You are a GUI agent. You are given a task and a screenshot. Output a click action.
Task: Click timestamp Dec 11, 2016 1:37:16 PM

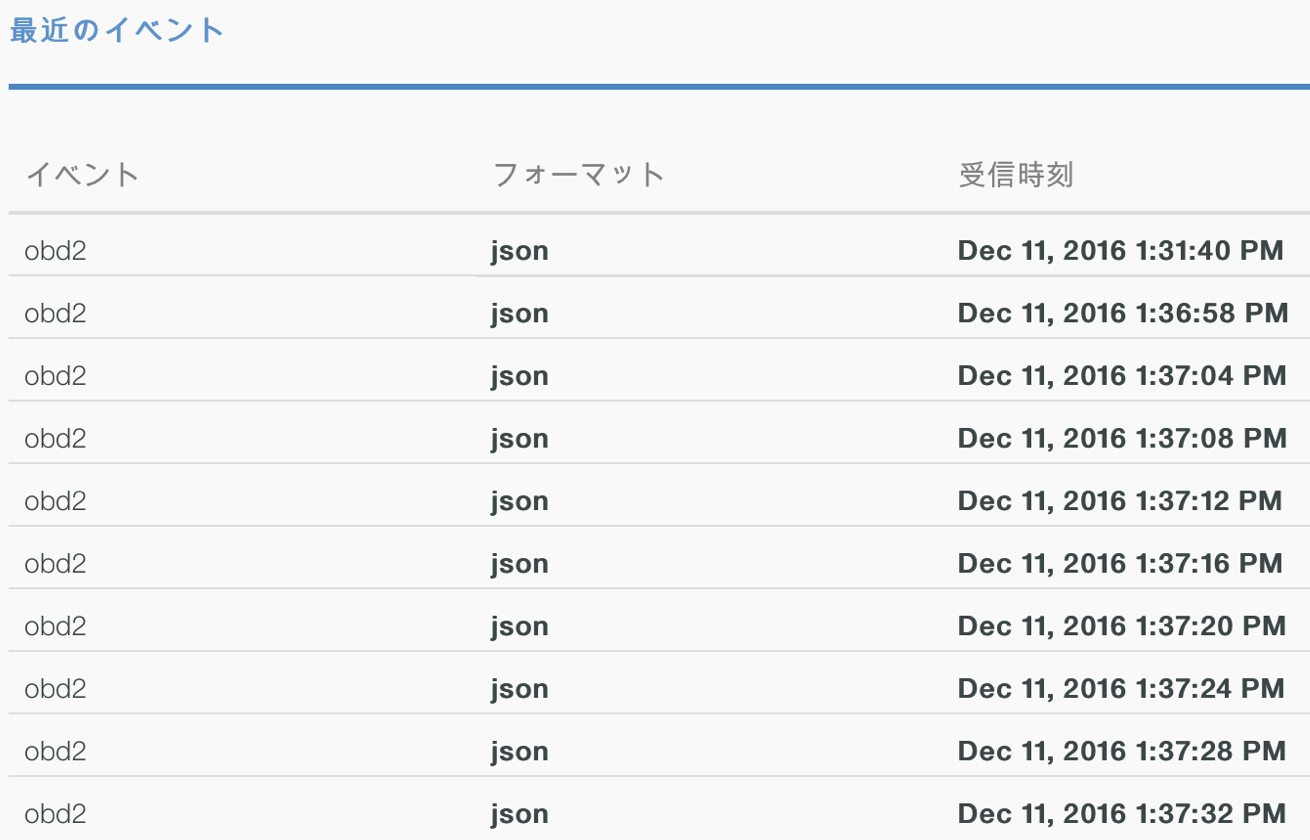(1120, 563)
